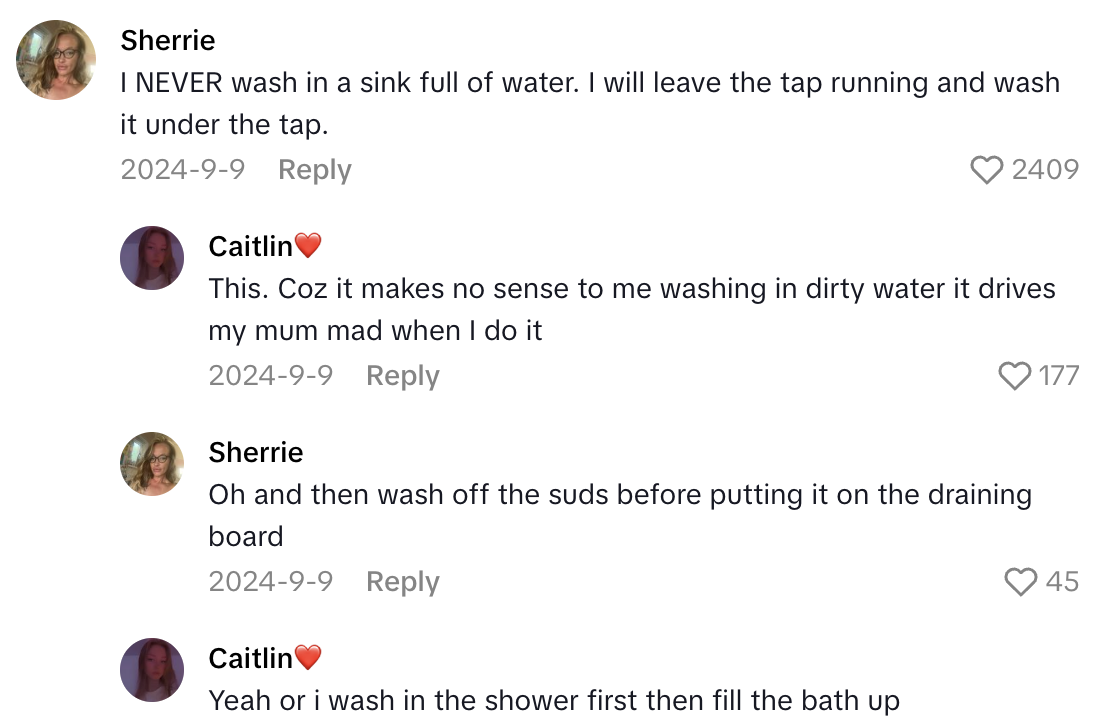The height and width of the screenshot is (726, 1120).
Task: Like Sherrie's top comment via the heart icon
Action: pyautogui.click(x=985, y=170)
